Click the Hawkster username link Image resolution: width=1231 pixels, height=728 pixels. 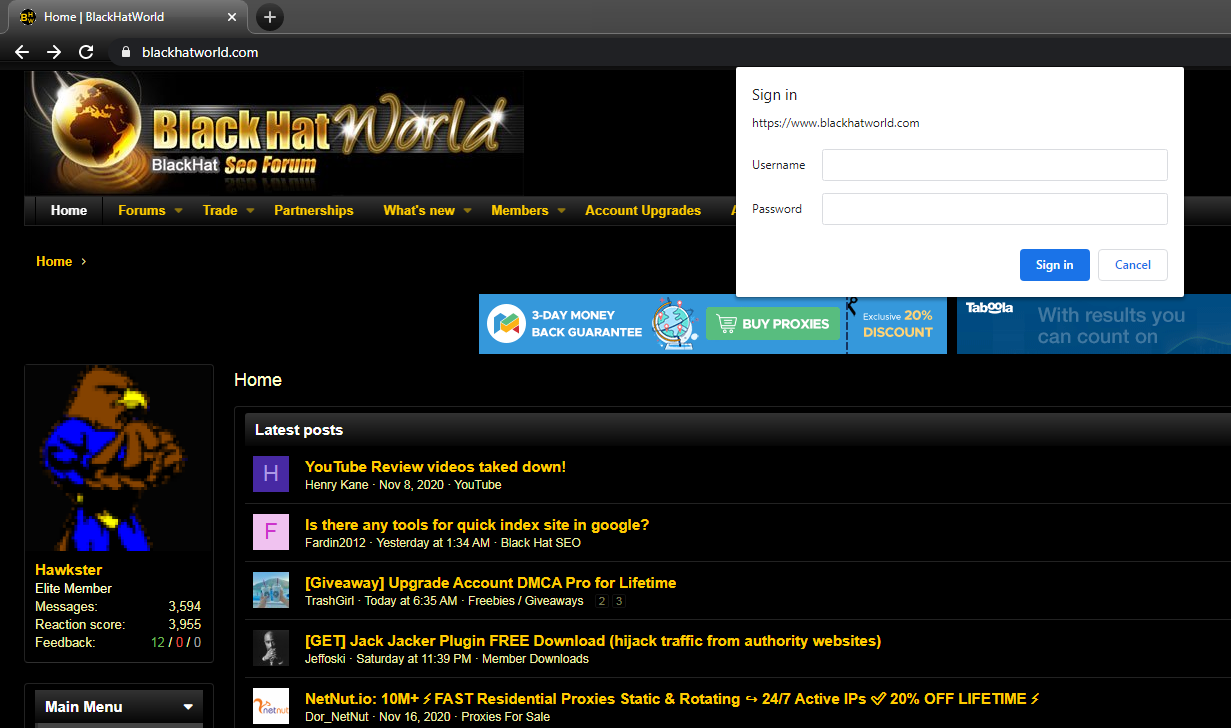[x=69, y=570]
